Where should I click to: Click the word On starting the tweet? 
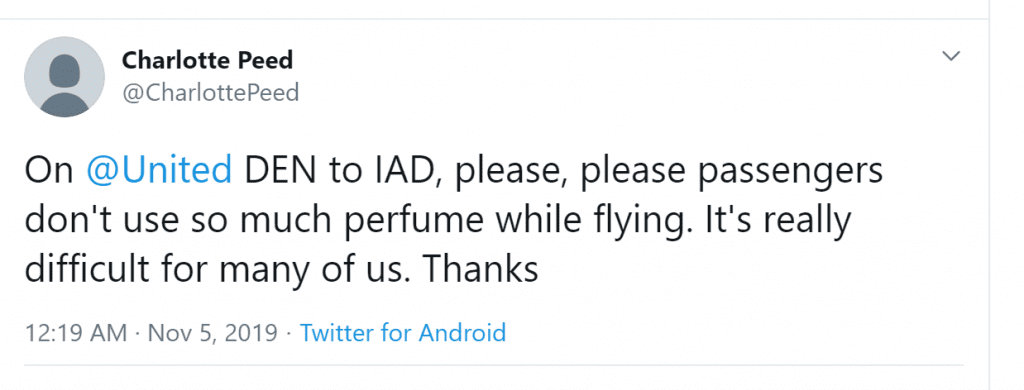point(49,170)
